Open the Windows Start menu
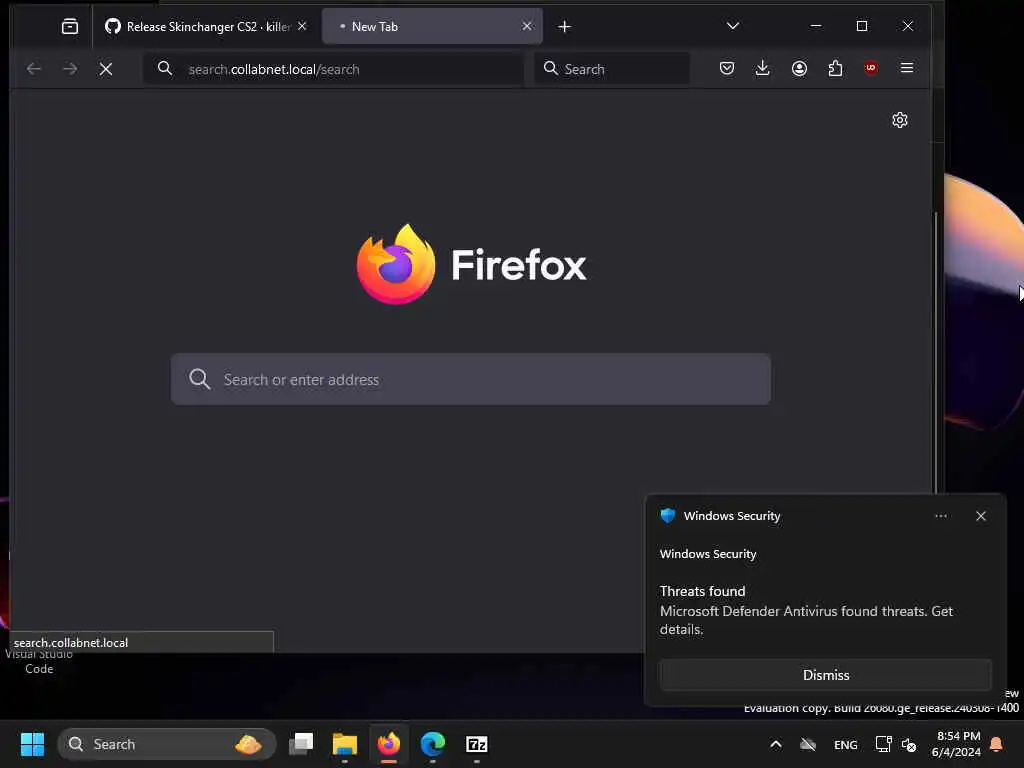The height and width of the screenshot is (768, 1024). [32, 744]
